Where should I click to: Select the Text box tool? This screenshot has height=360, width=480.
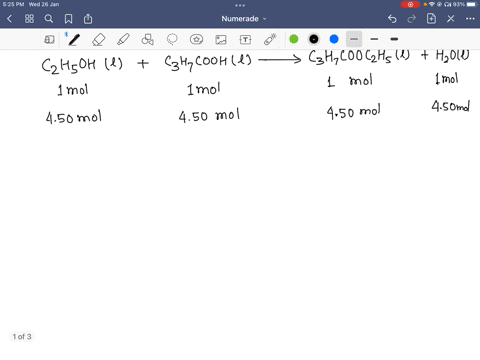(245, 39)
